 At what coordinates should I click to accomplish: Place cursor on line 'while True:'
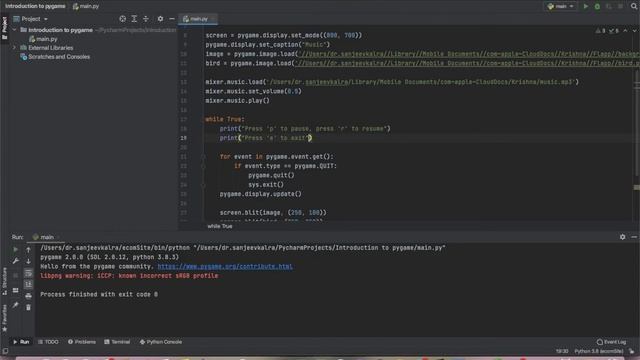(225, 119)
